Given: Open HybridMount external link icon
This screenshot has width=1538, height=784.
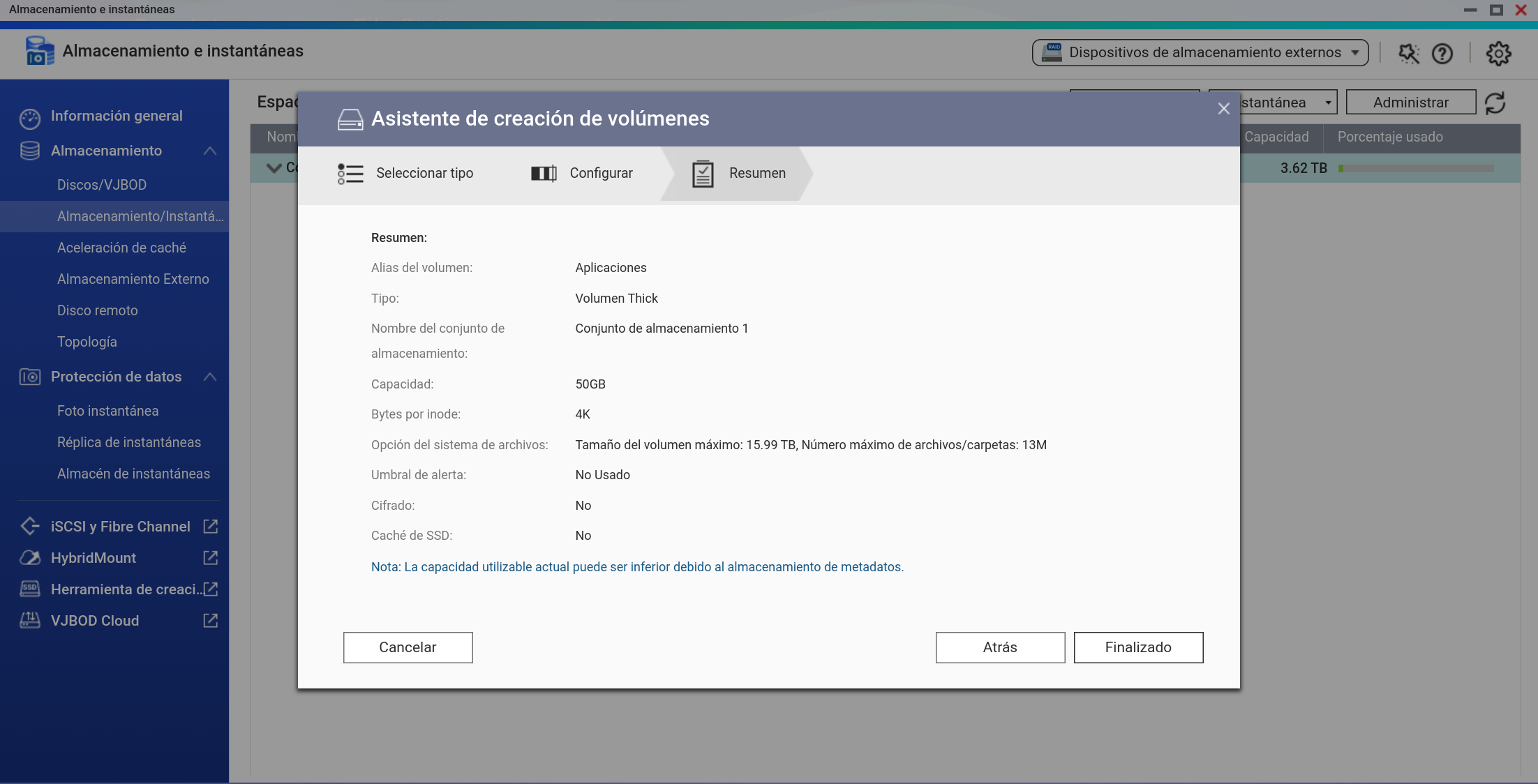Looking at the screenshot, I should (x=210, y=558).
